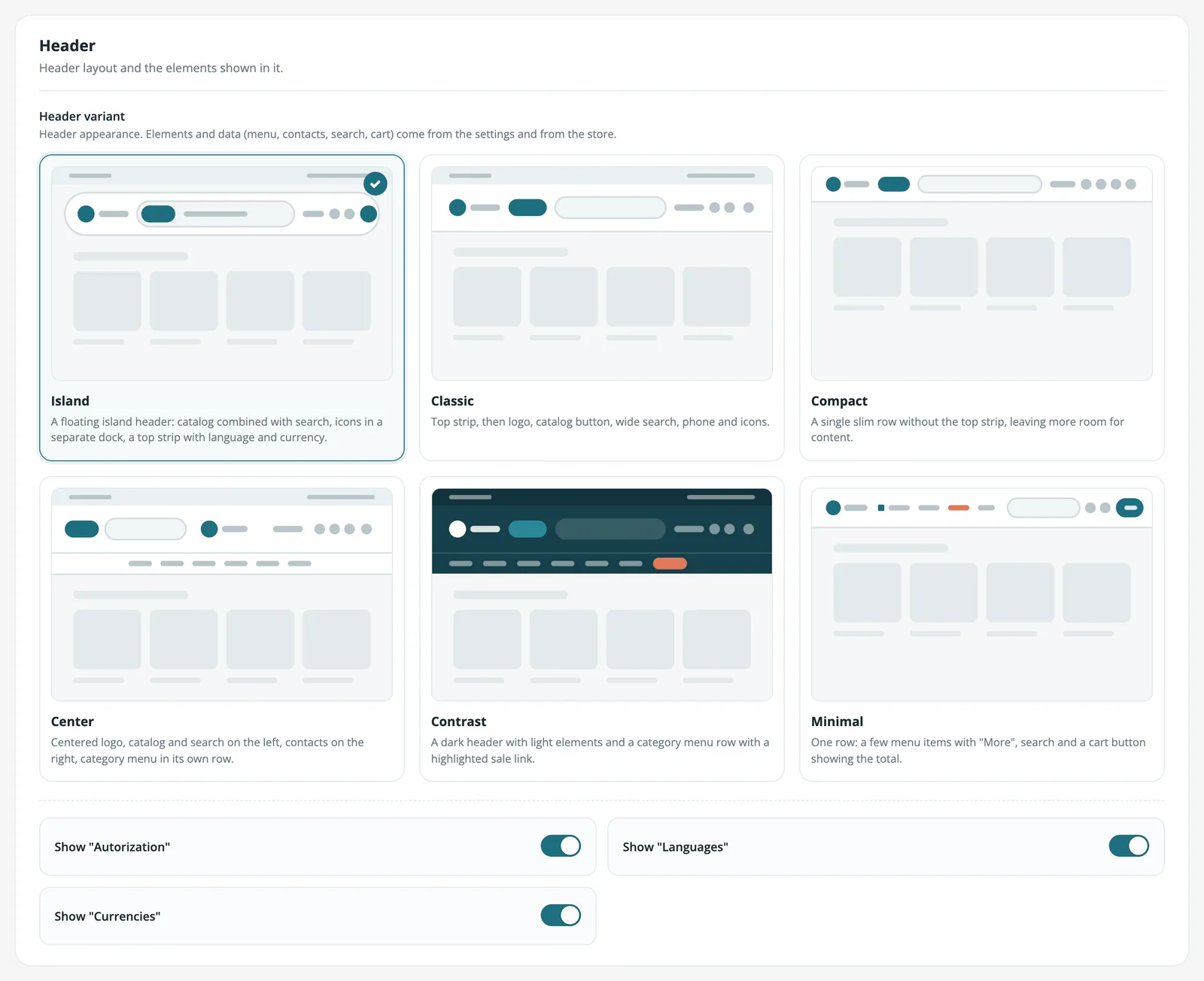Choose the Classic header variant preview

[x=602, y=273]
